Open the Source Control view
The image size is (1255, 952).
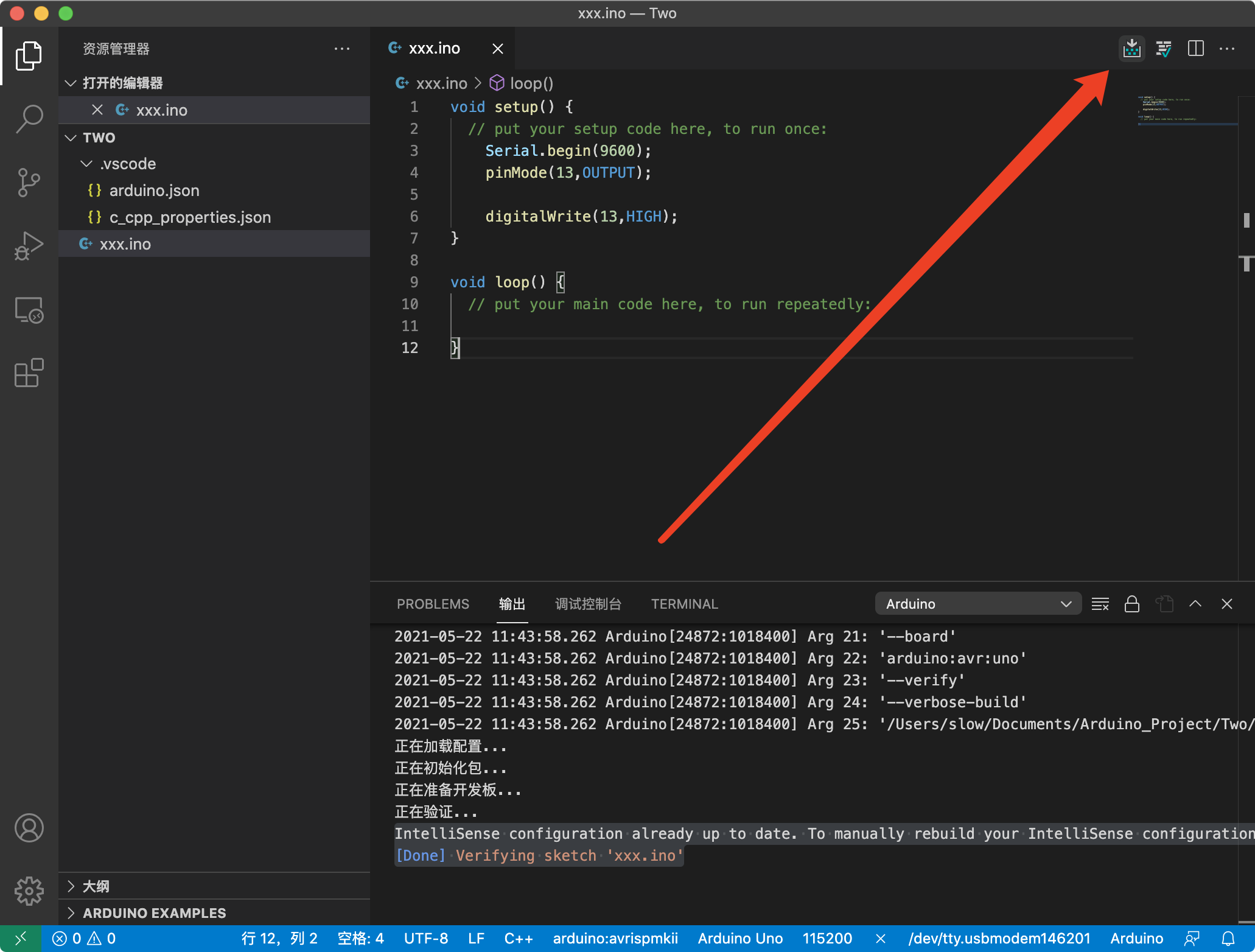click(29, 183)
